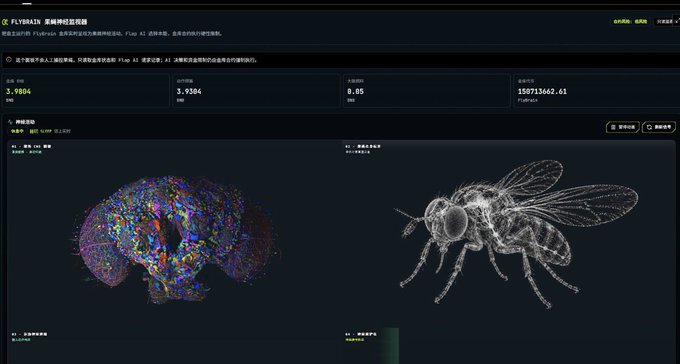Click the waveform icon next to 神经活动
This screenshot has height=364, width=680.
(10, 122)
